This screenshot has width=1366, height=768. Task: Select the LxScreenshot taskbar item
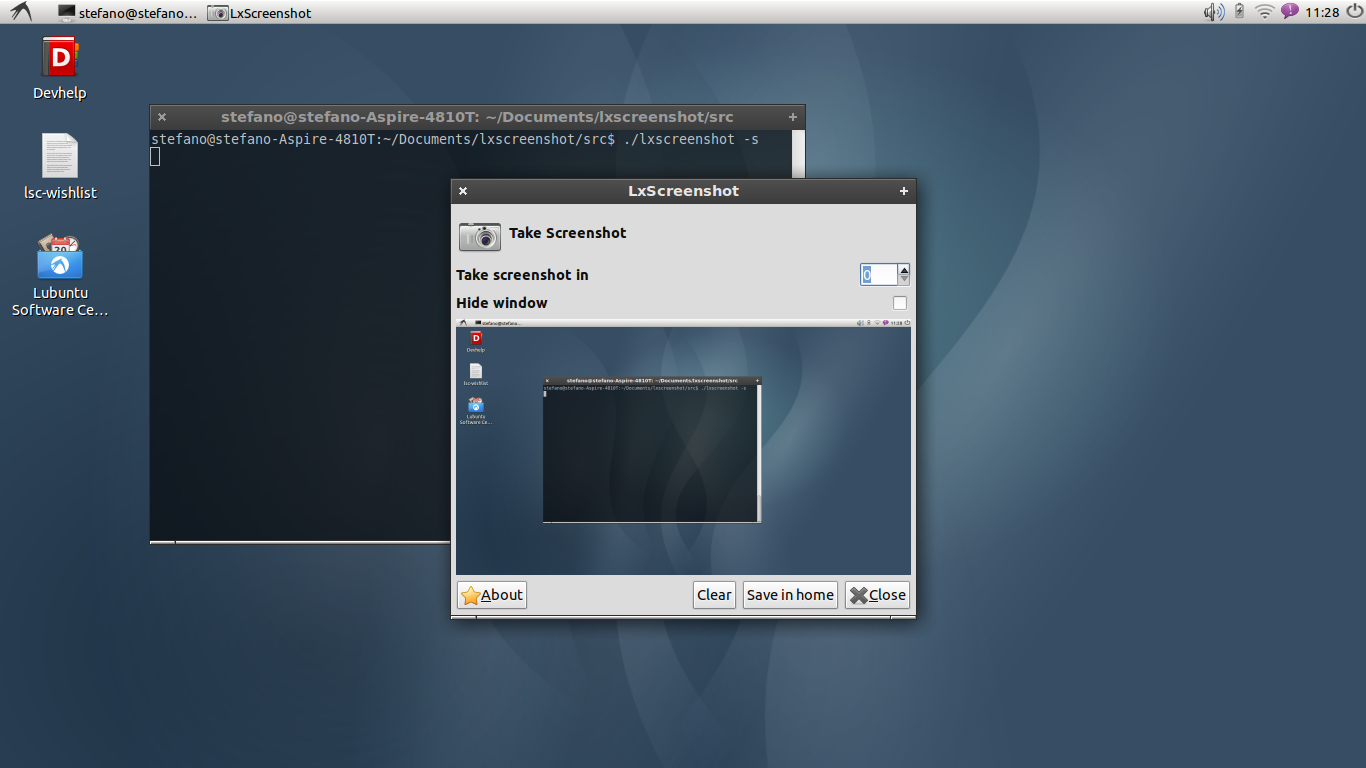pos(260,13)
